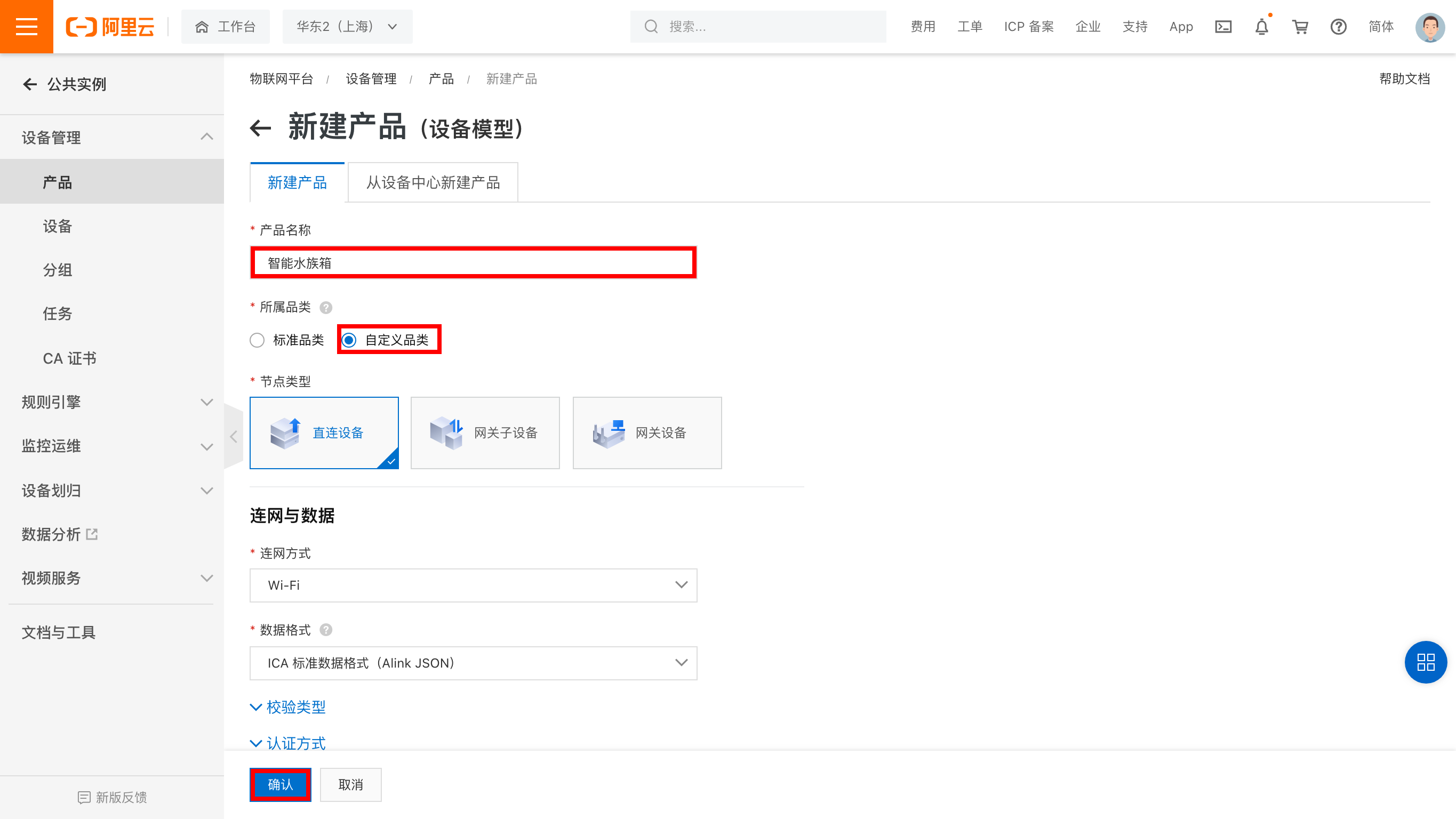Open the Wi-Fi 连网方式 dropdown

click(473, 585)
